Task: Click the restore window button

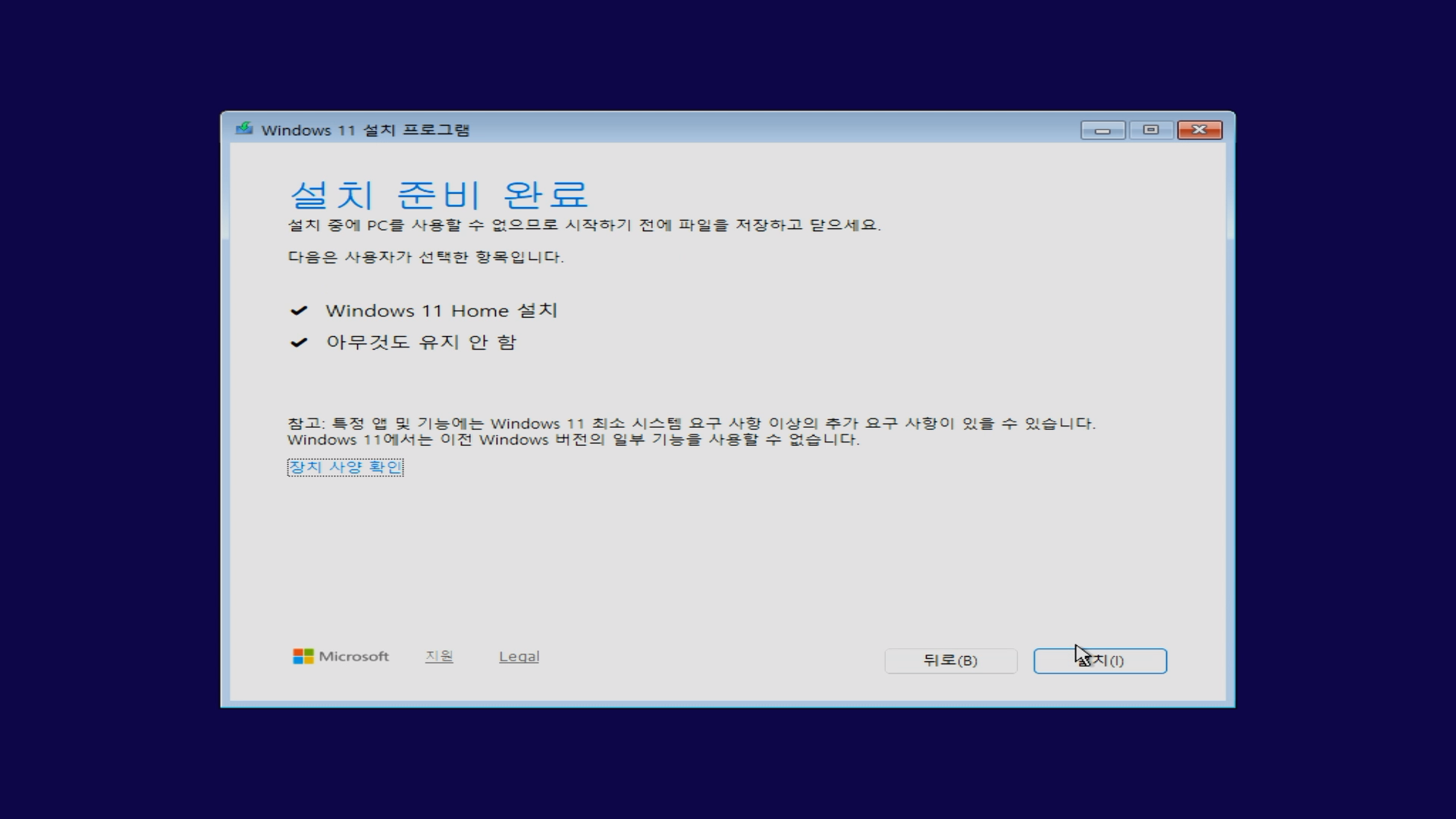Action: coord(1150,130)
